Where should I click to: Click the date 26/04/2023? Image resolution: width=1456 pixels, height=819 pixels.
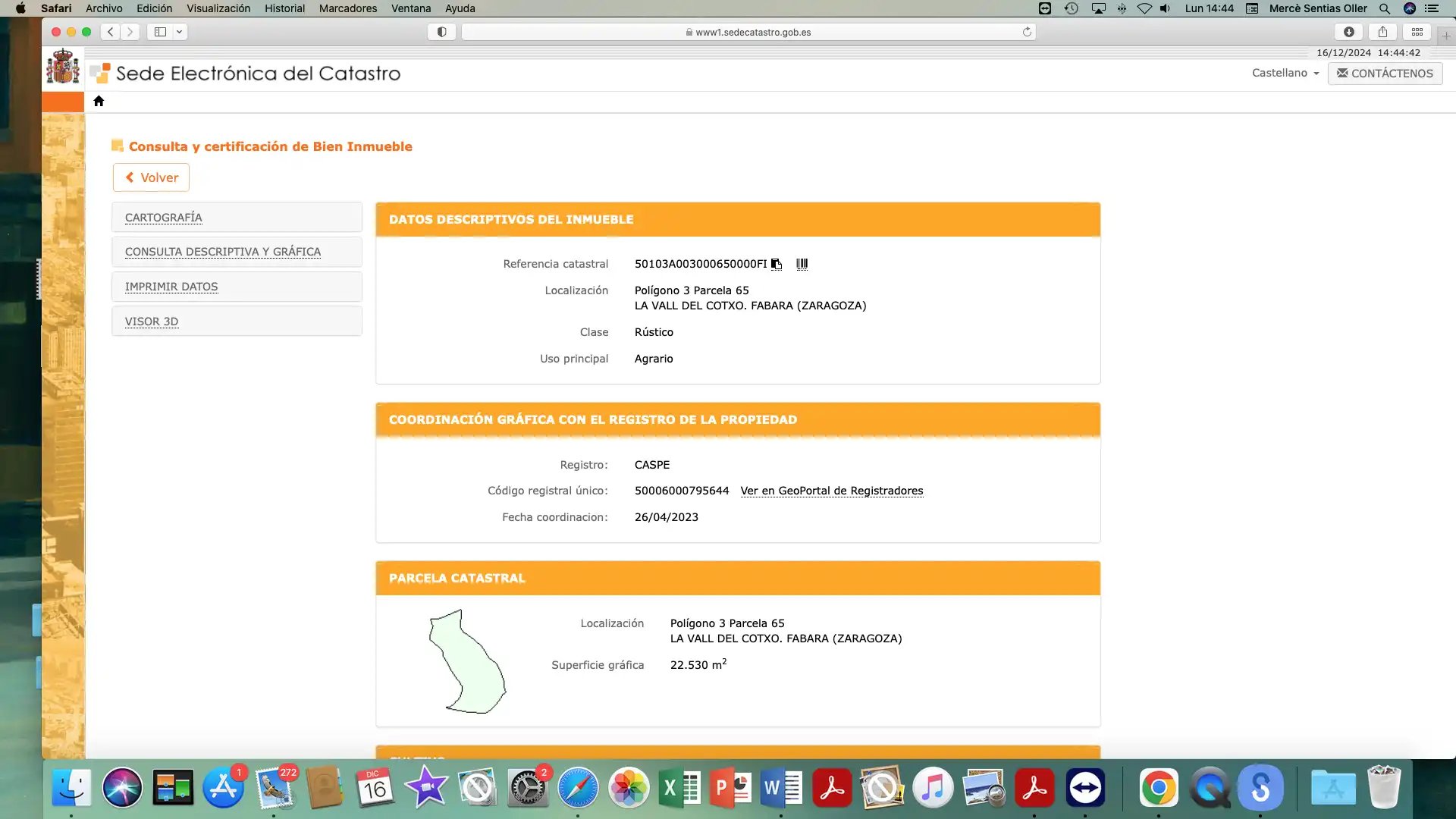click(x=667, y=517)
